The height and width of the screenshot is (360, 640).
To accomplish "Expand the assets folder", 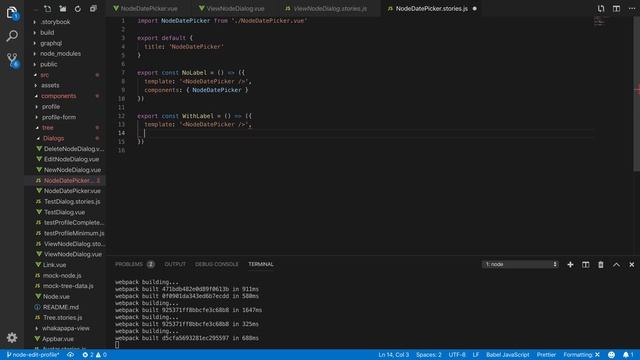I will [50, 86].
